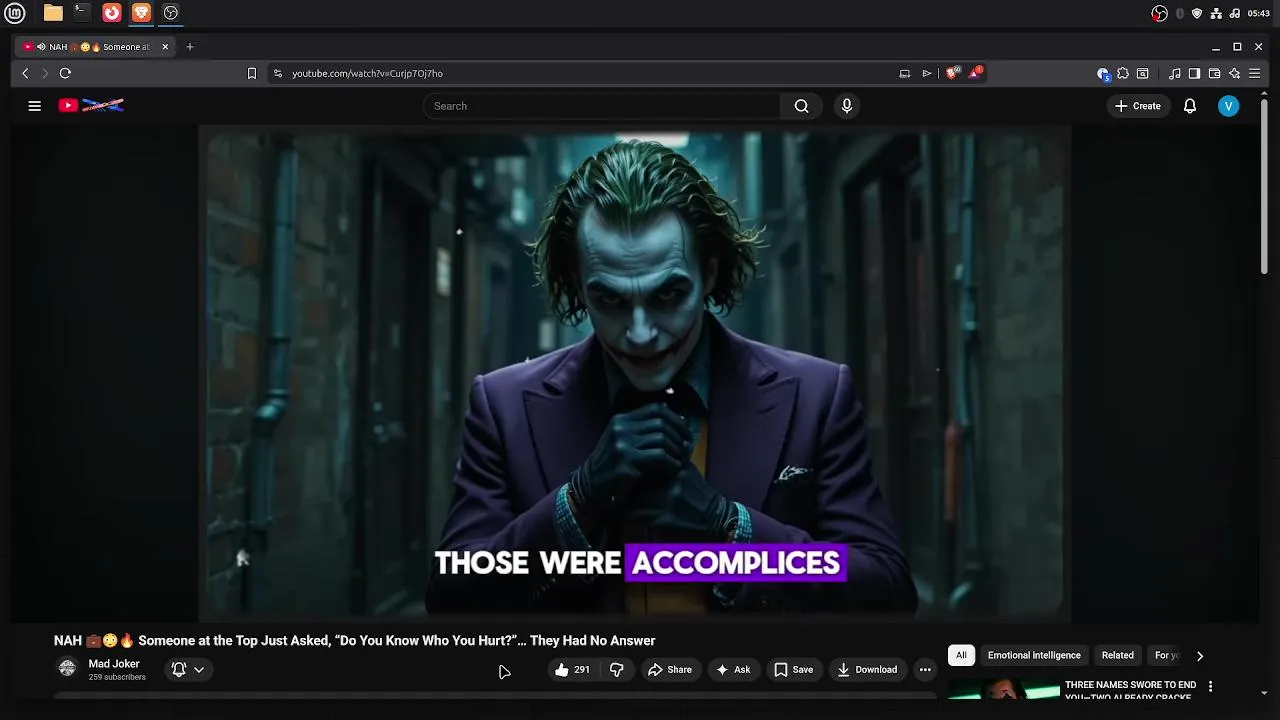Open a new browser tab
The image size is (1280, 720).
(x=190, y=46)
